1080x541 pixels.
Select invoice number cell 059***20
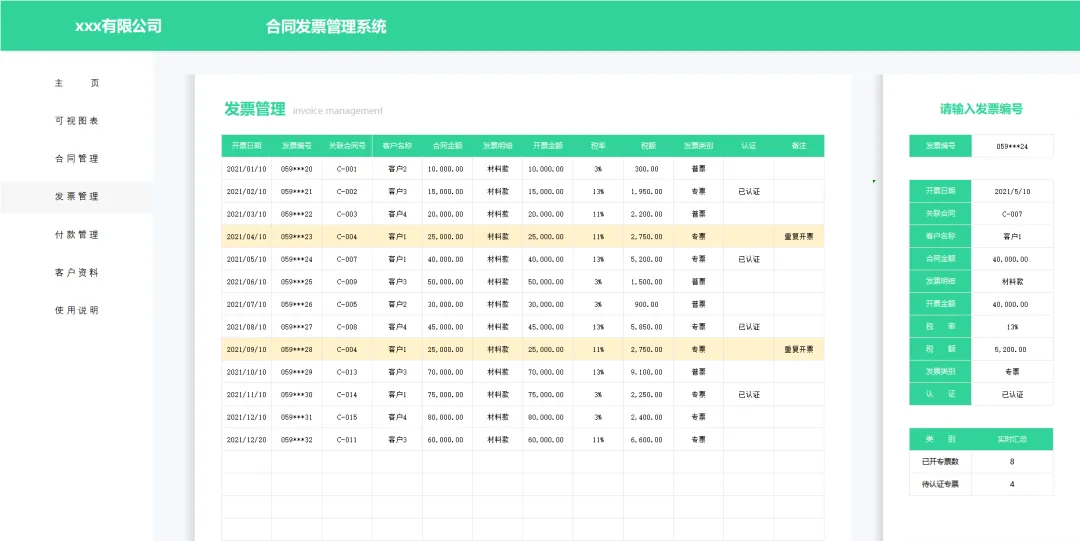[x=296, y=169]
